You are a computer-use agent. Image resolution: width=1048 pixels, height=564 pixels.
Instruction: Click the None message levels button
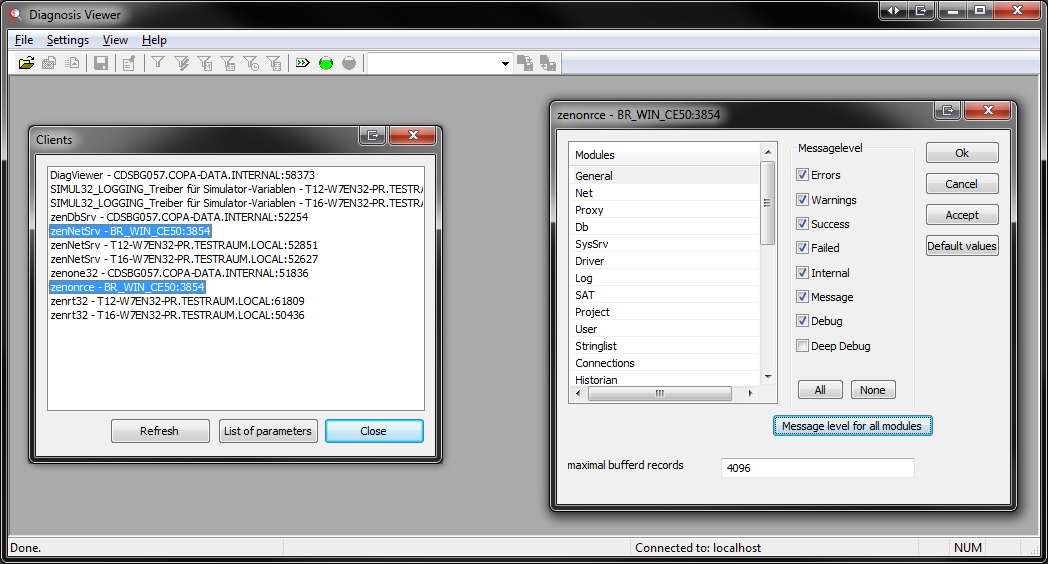click(873, 390)
